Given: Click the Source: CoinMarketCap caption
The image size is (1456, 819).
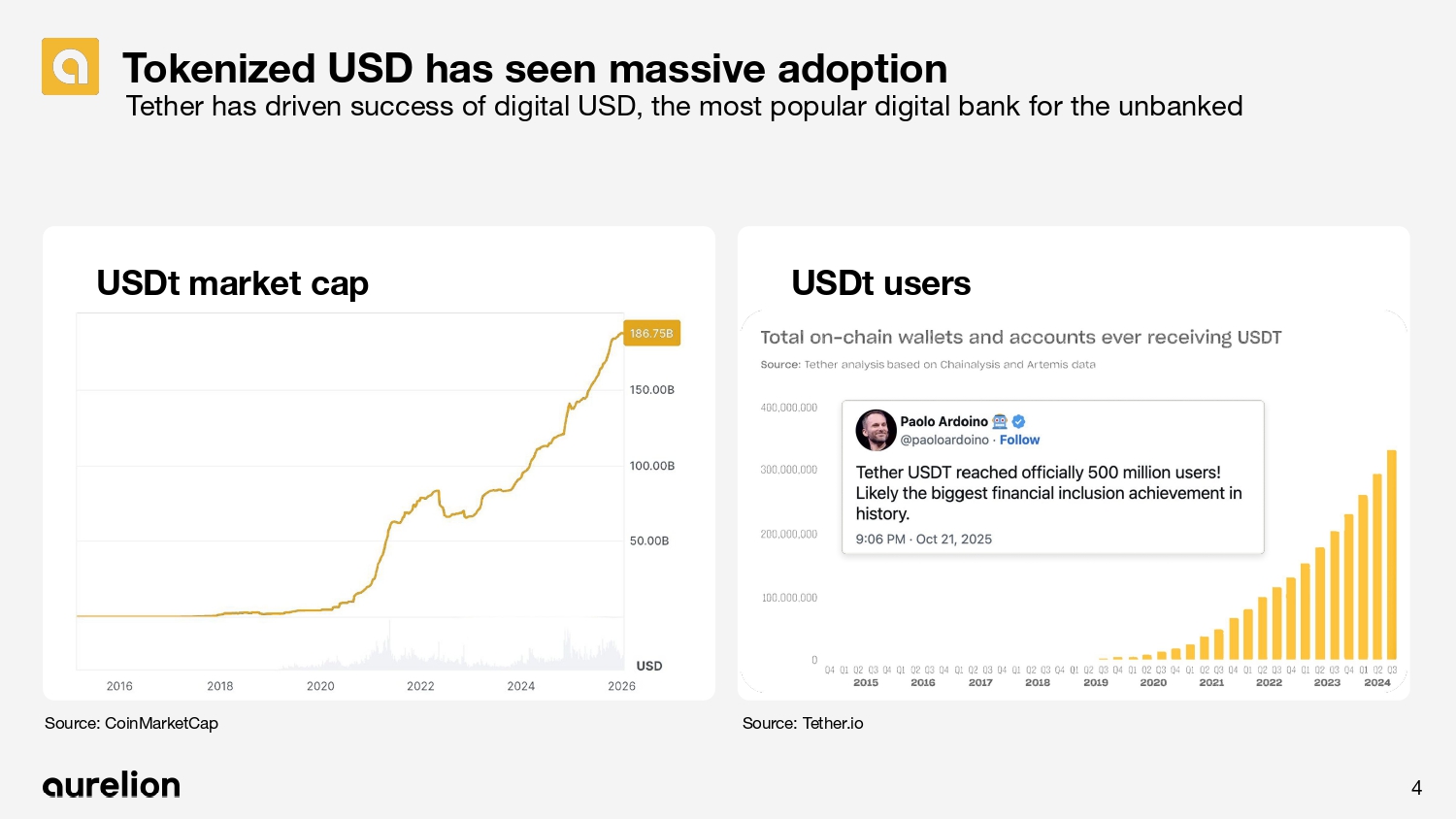Looking at the screenshot, I should tap(131, 723).
